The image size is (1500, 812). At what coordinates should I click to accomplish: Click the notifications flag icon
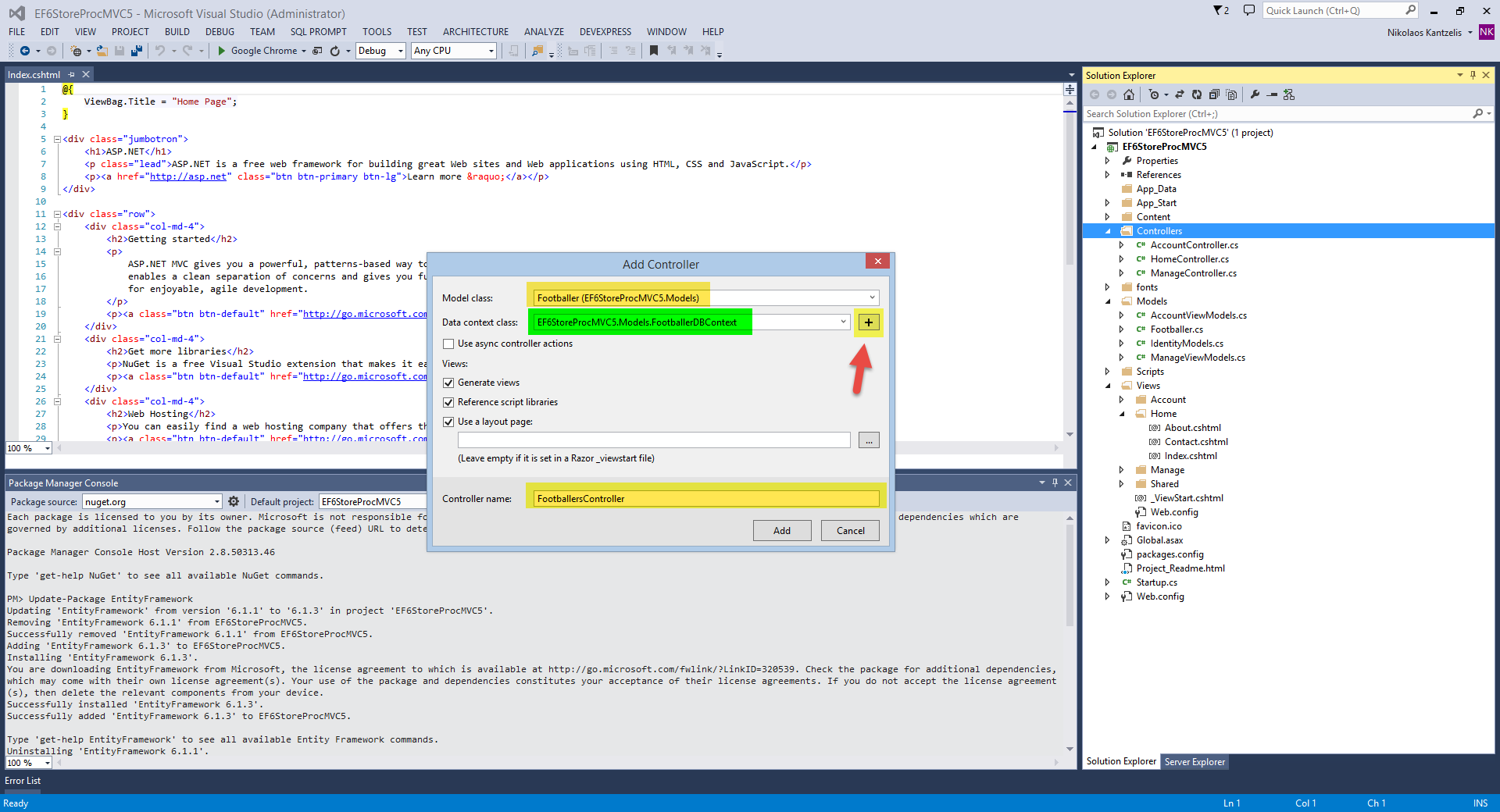1220,11
